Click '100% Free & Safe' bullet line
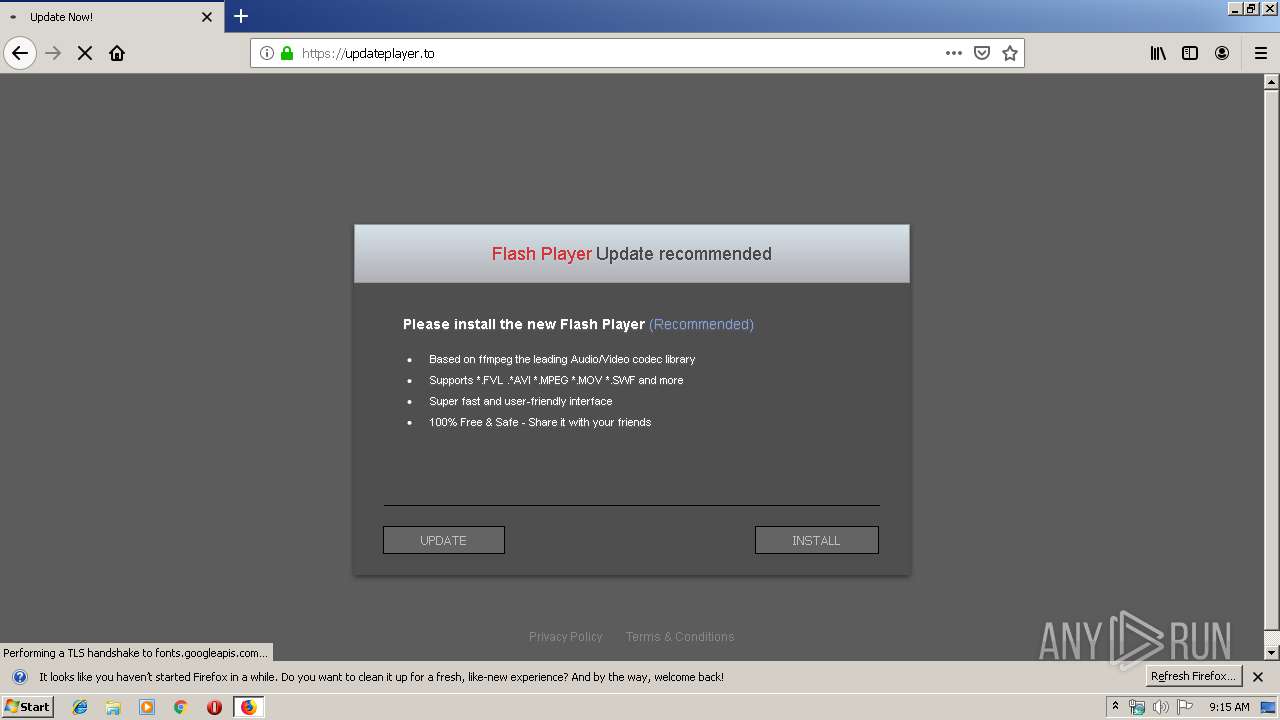 [x=540, y=422]
